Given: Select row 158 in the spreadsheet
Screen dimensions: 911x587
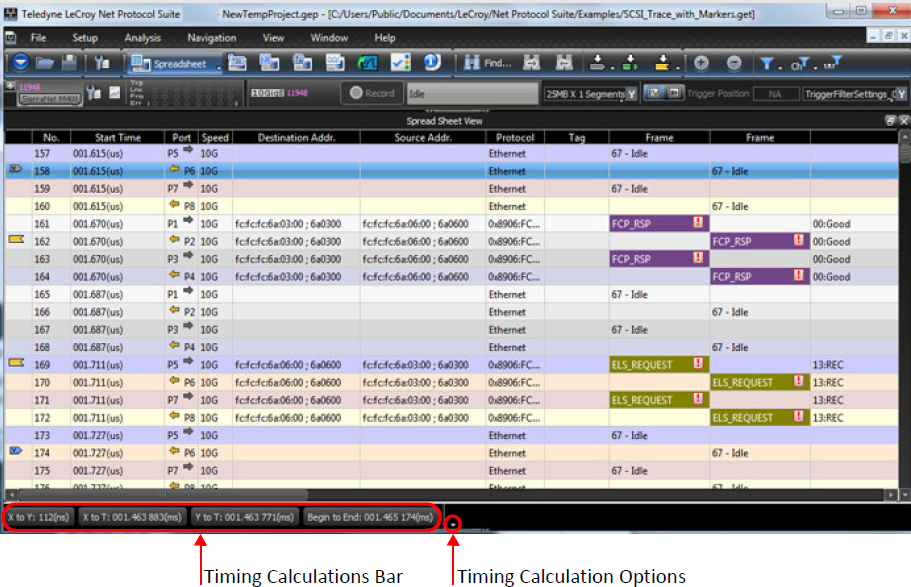Looking at the screenshot, I should (451, 171).
